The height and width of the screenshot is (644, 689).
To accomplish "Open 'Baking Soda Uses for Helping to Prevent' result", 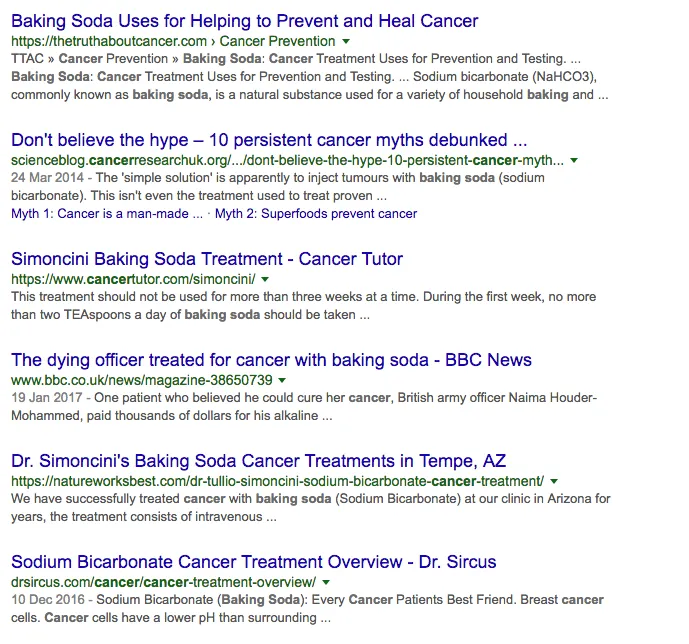I will point(244,21).
